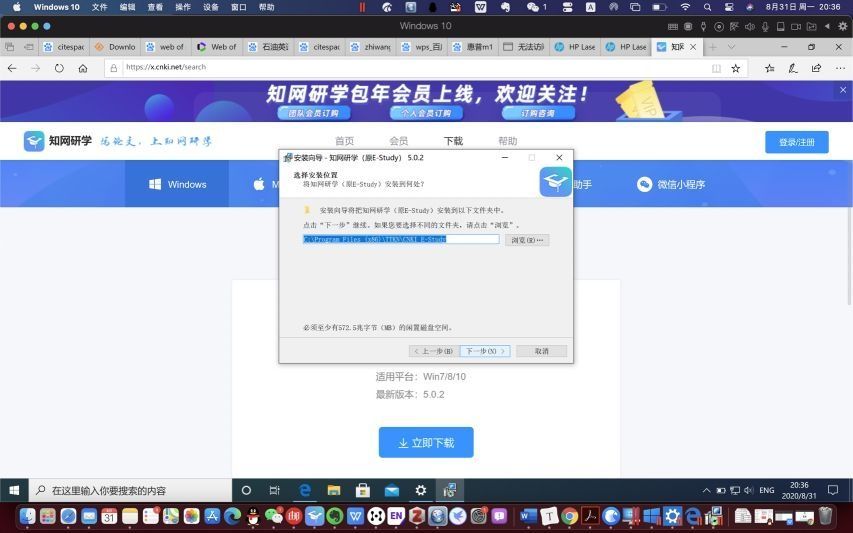Switch to the 石油英 browser tab
This screenshot has height=533, width=853.
pyautogui.click(x=269, y=47)
